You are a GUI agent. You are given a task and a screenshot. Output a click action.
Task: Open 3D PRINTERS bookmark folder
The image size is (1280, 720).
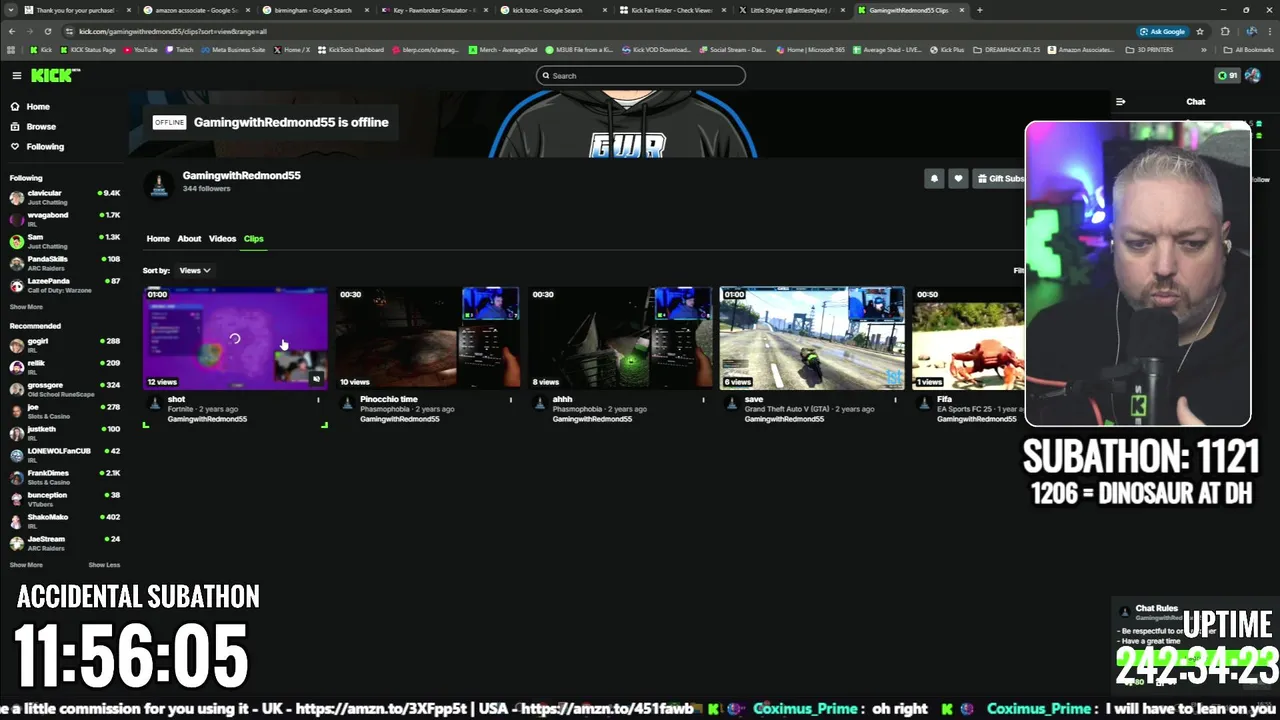[1148, 49]
